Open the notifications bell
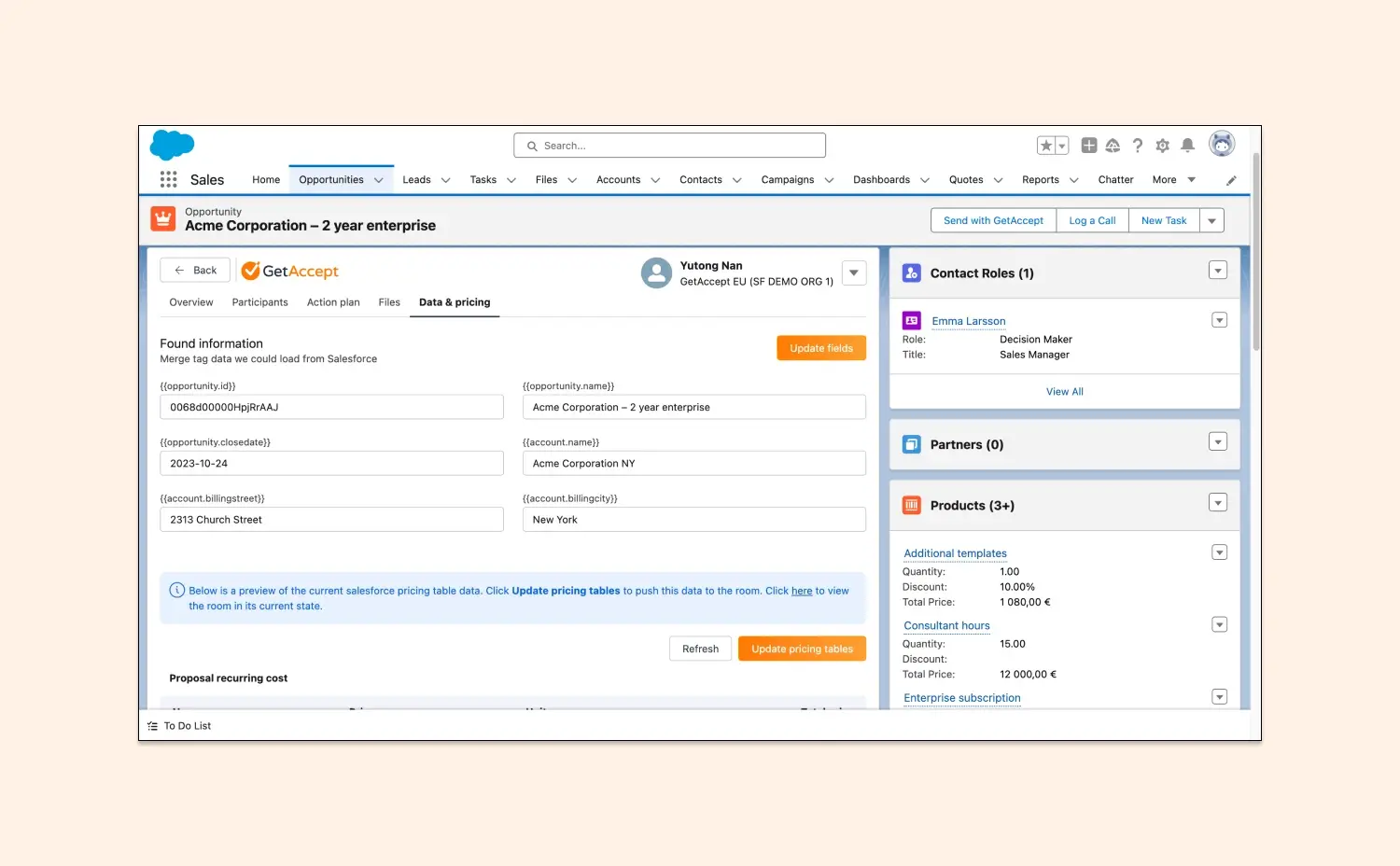The image size is (1400, 866). pos(1187,145)
